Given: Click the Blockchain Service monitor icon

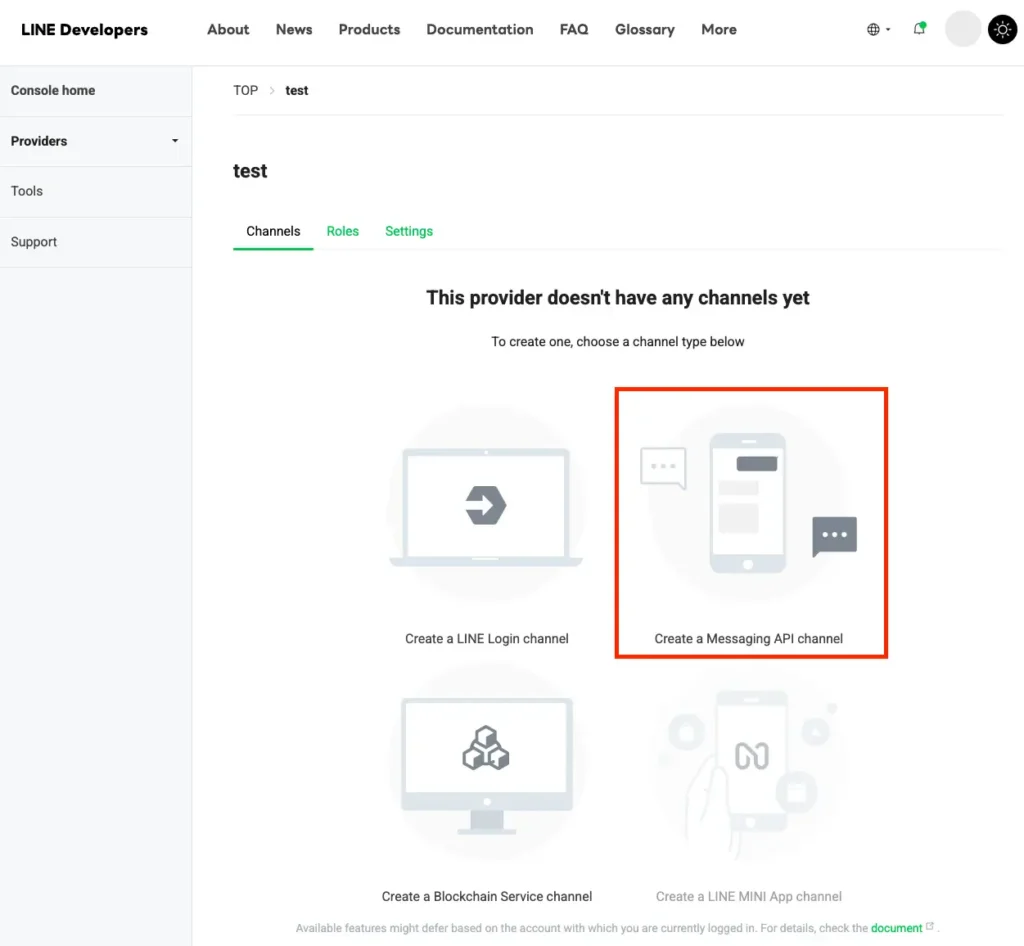Looking at the screenshot, I should click(487, 765).
